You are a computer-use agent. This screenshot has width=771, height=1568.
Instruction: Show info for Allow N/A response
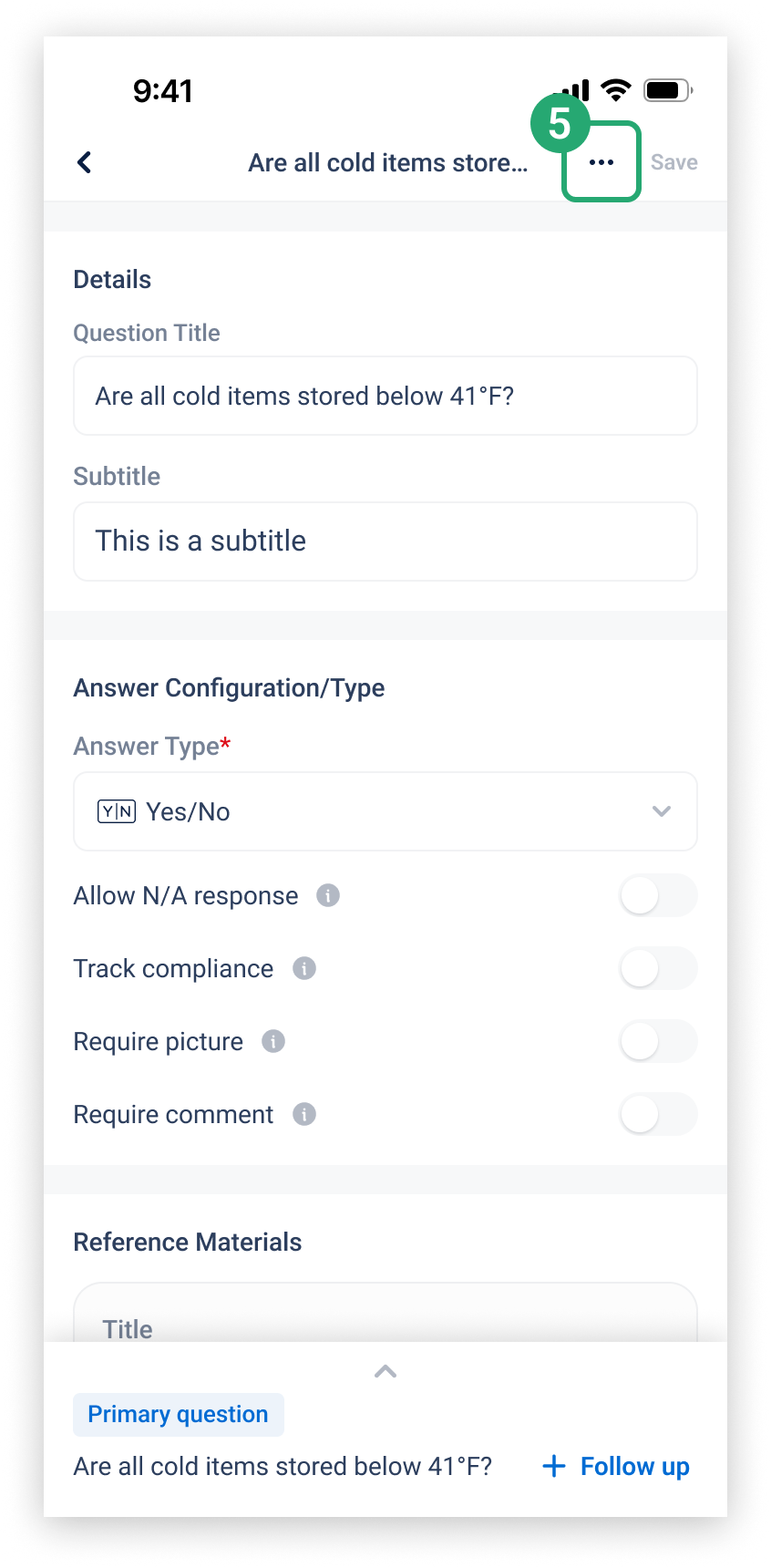coord(328,895)
